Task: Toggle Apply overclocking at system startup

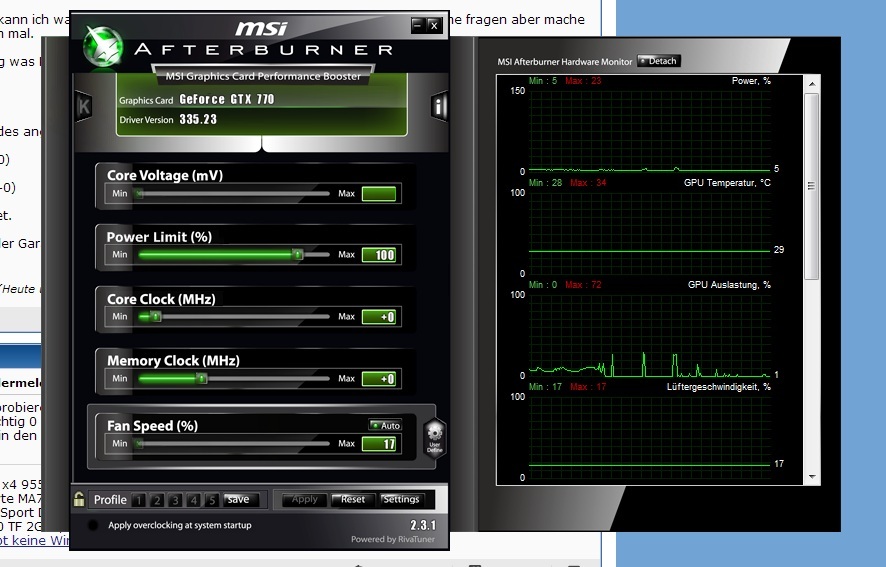Action: [93, 525]
